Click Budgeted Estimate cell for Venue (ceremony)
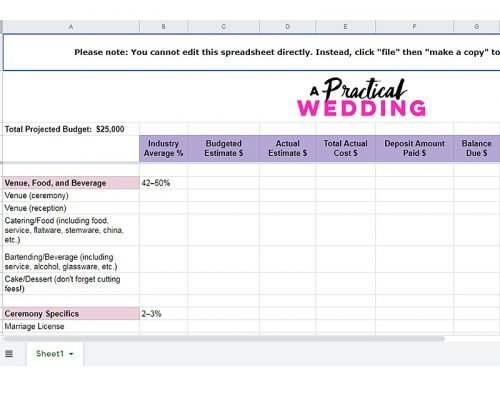 223,195
